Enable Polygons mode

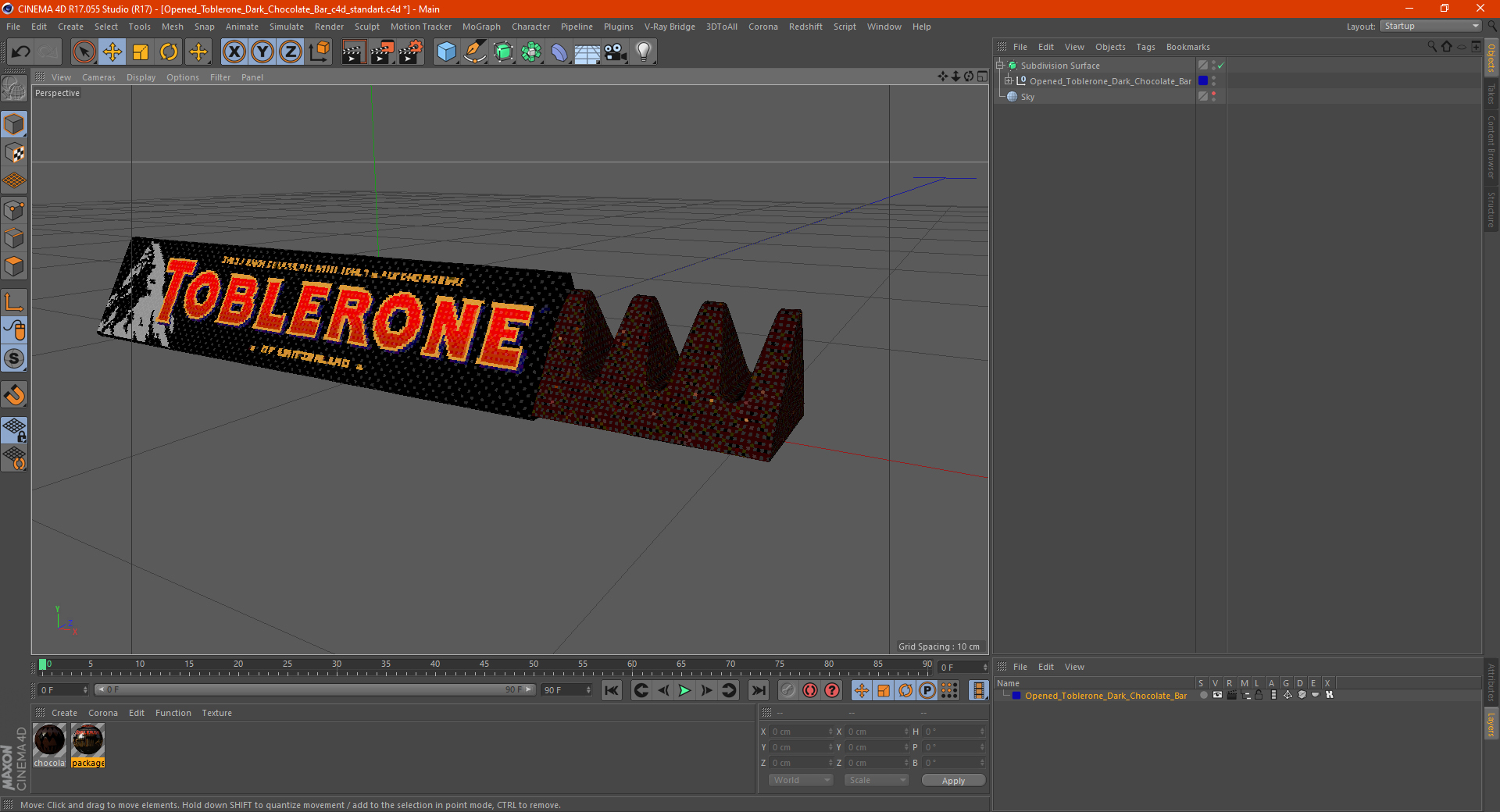pos(14,266)
